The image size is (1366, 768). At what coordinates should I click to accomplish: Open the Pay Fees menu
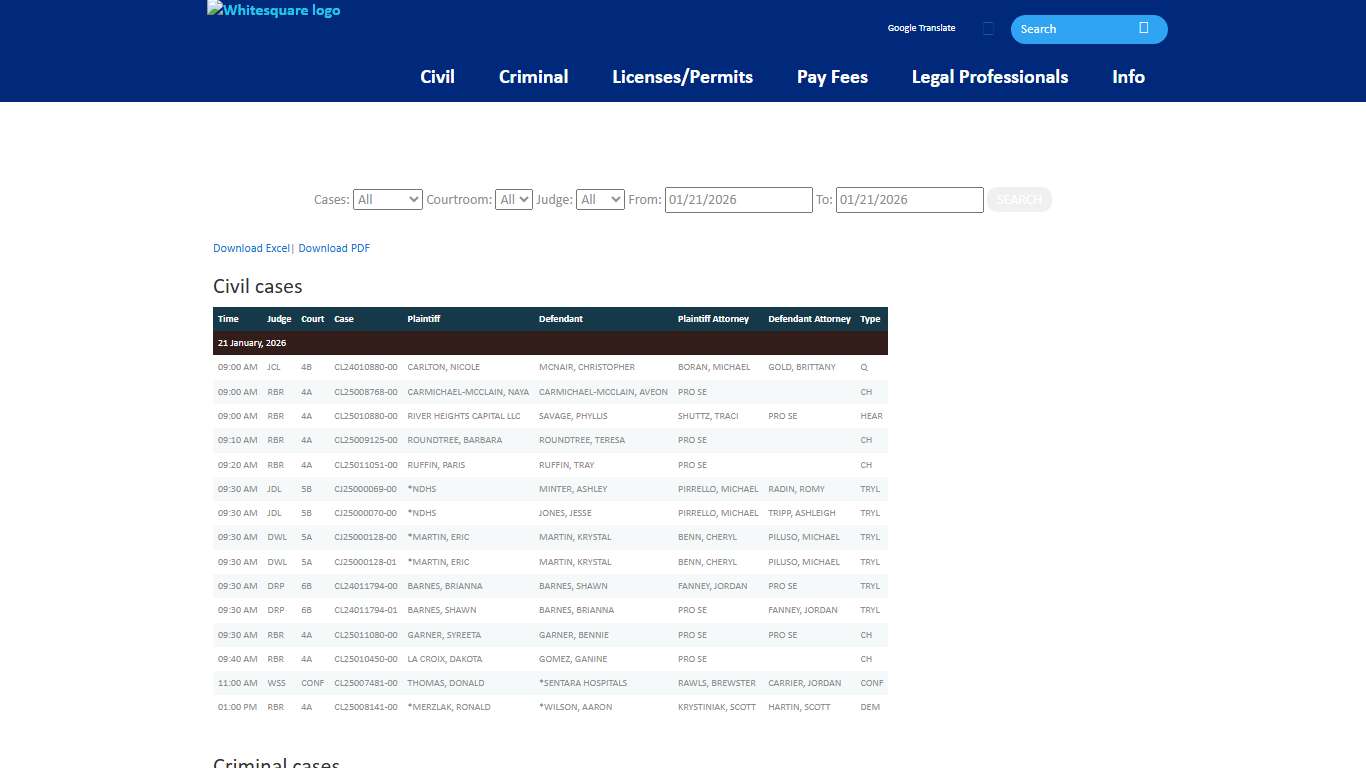(x=832, y=77)
